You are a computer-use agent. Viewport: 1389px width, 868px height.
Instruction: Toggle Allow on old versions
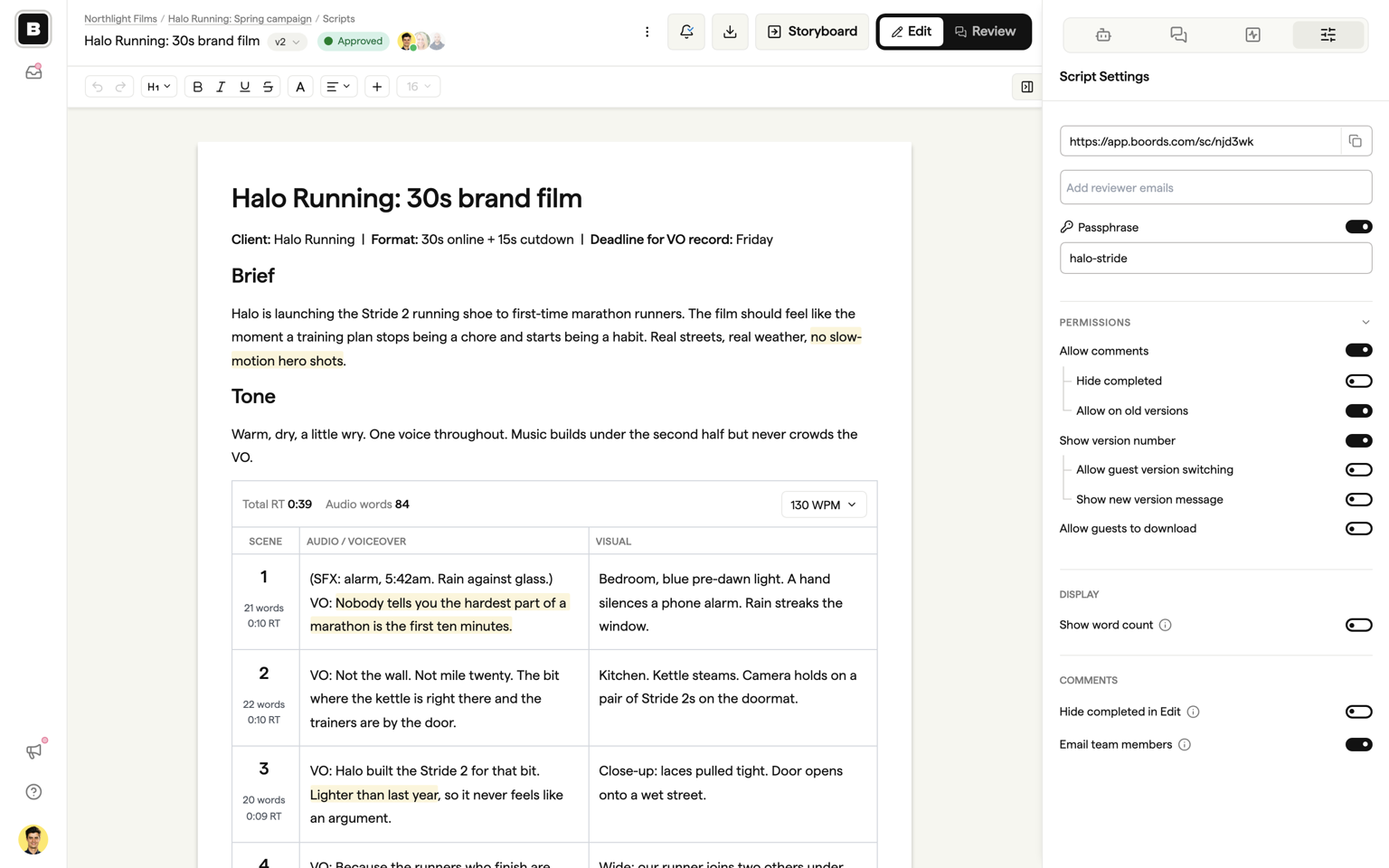pyautogui.click(x=1358, y=410)
